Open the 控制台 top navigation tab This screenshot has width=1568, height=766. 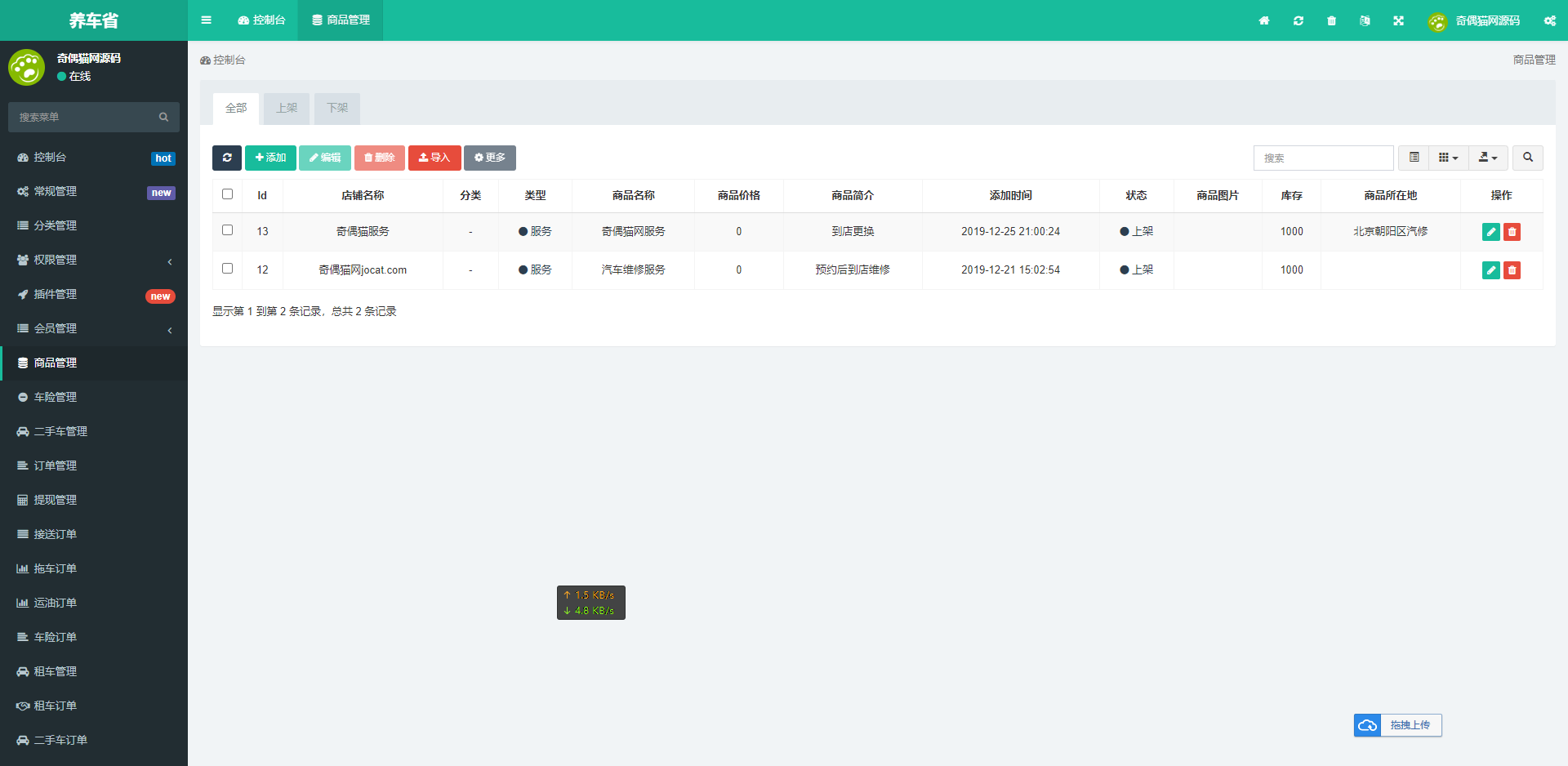coord(261,20)
